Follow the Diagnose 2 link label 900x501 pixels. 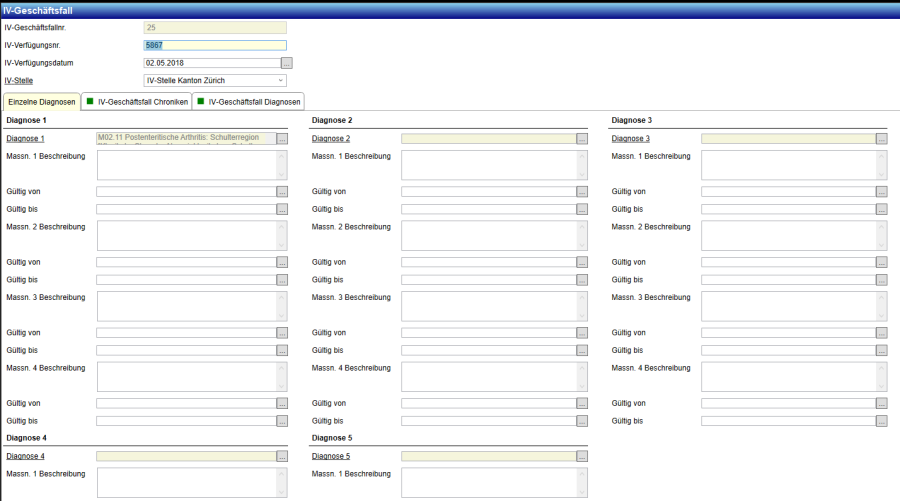331,139
